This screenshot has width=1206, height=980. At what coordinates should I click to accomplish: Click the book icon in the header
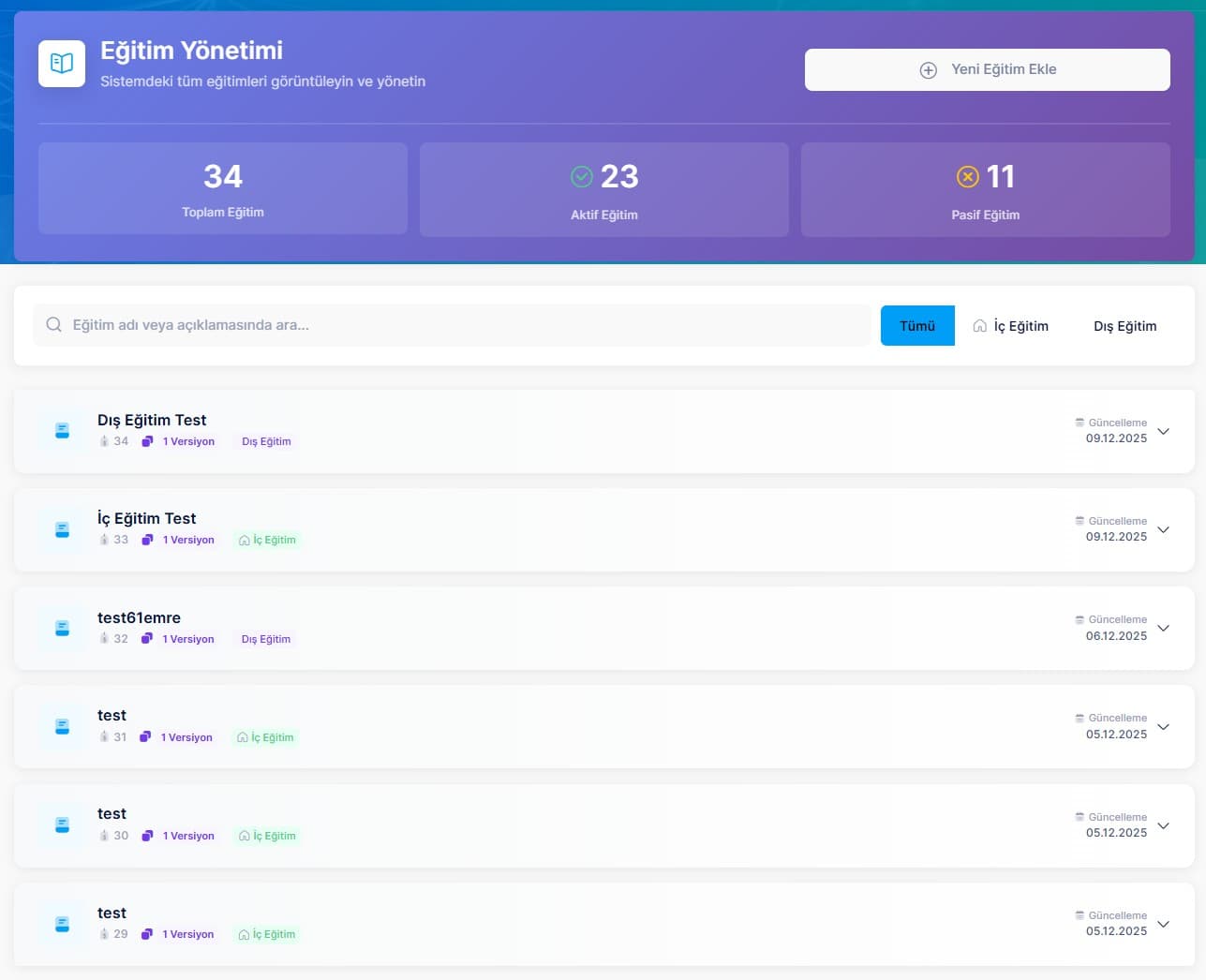[x=61, y=63]
